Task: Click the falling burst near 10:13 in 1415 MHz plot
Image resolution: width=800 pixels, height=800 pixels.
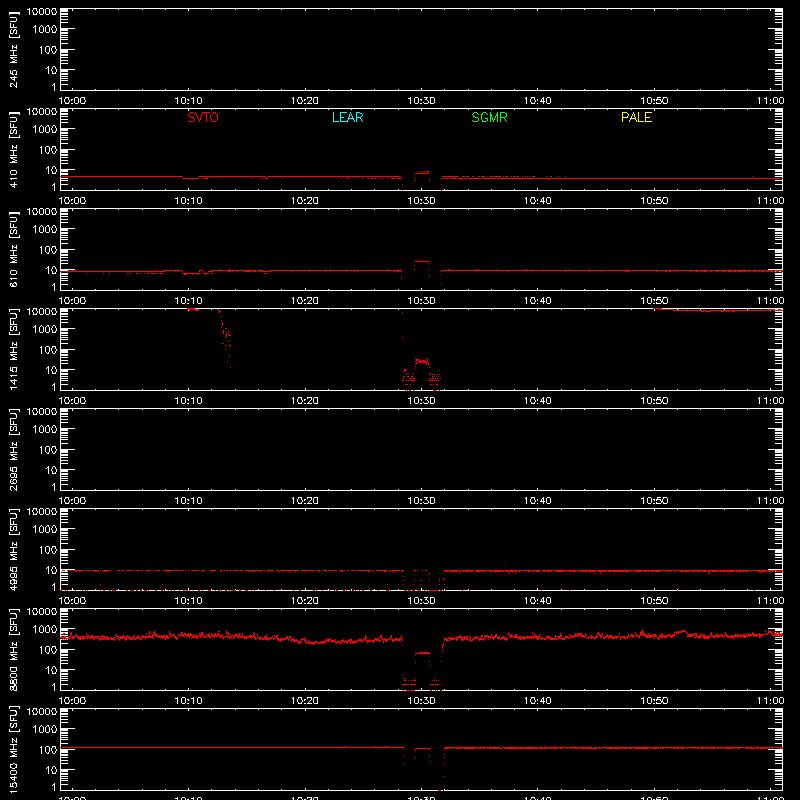Action: [x=225, y=338]
